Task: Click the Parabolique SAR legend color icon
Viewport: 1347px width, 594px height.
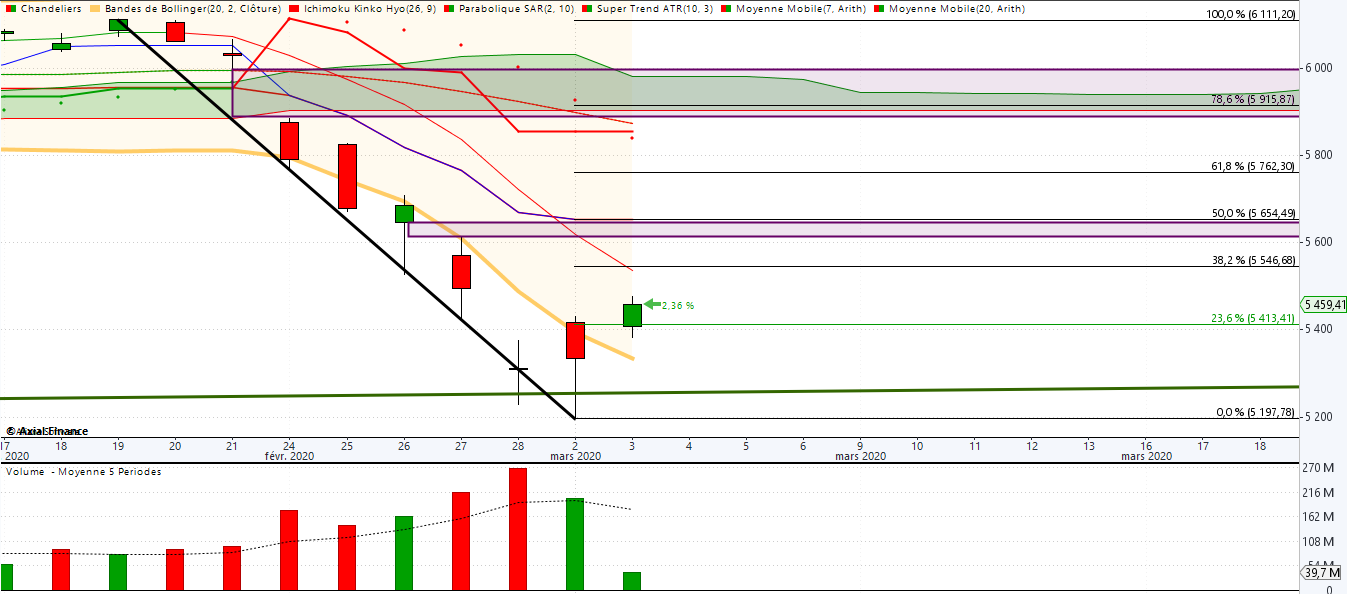Action: [x=451, y=9]
